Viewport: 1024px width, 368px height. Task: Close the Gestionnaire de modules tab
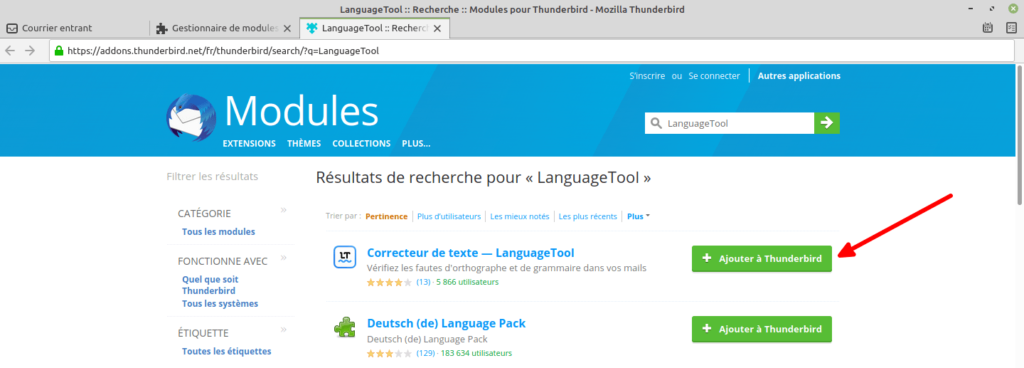click(287, 28)
